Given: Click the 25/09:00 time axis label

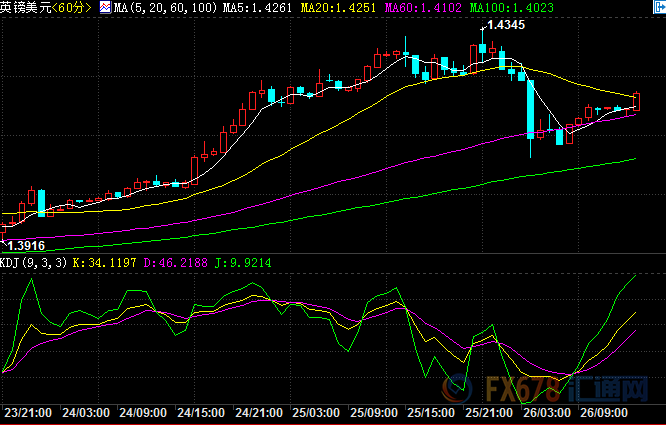Looking at the screenshot, I should pos(374,413).
